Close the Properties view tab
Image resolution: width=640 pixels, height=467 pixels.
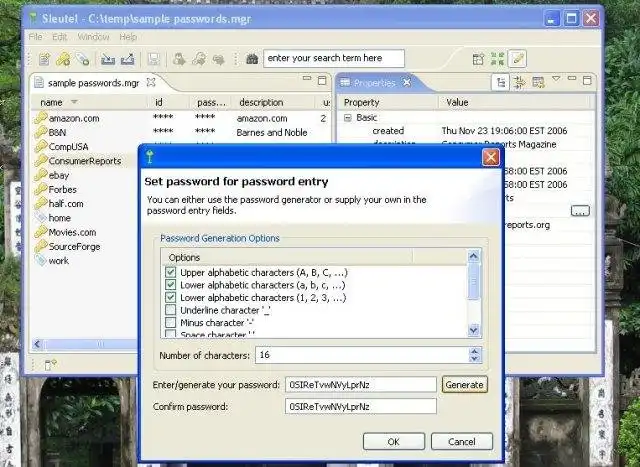(407, 82)
